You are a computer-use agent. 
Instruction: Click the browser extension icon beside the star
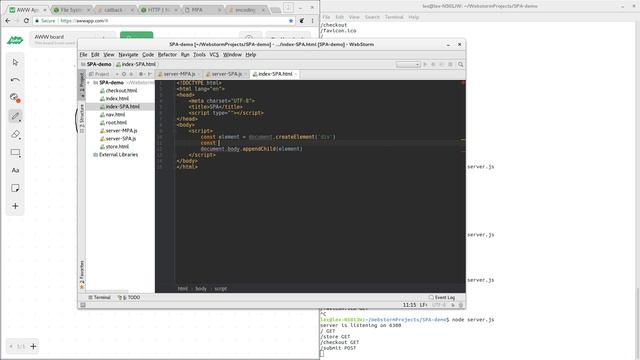click(302, 20)
